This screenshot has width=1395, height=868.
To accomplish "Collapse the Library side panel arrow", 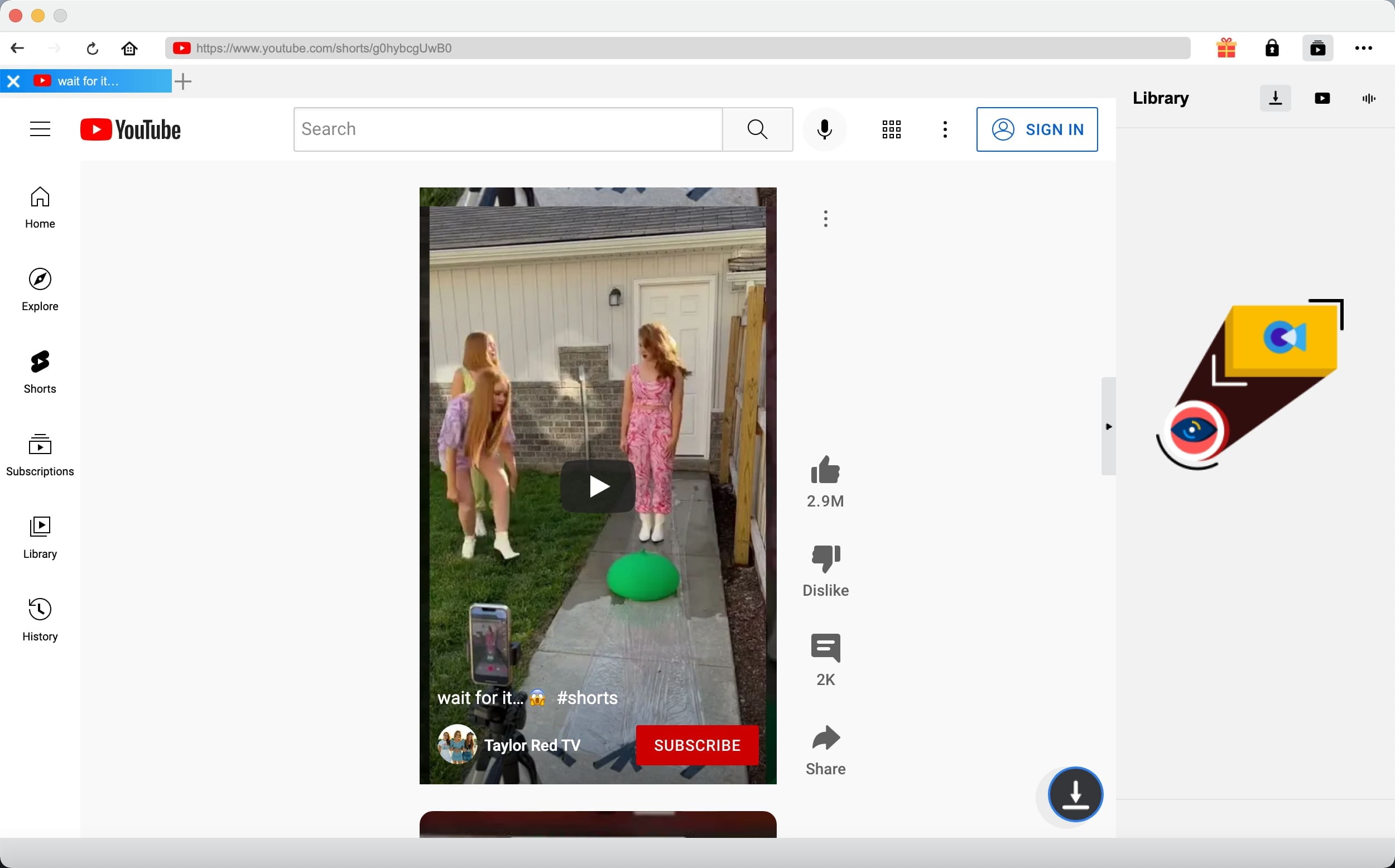I will pyautogui.click(x=1108, y=426).
